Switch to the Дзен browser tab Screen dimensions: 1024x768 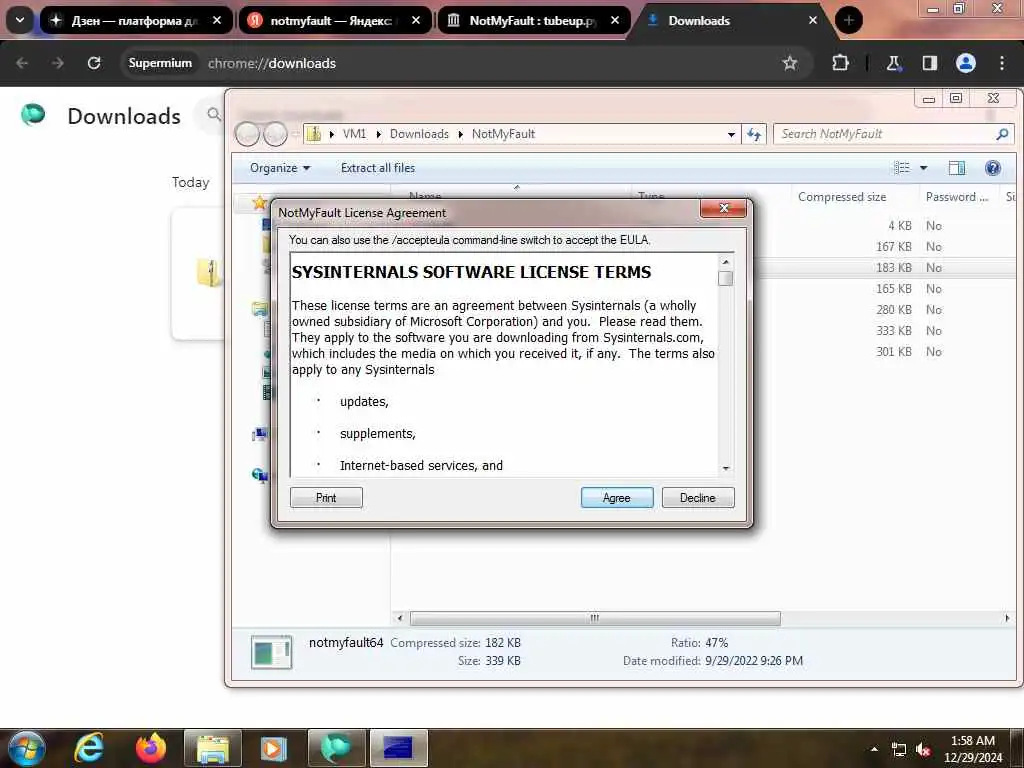tap(135, 20)
